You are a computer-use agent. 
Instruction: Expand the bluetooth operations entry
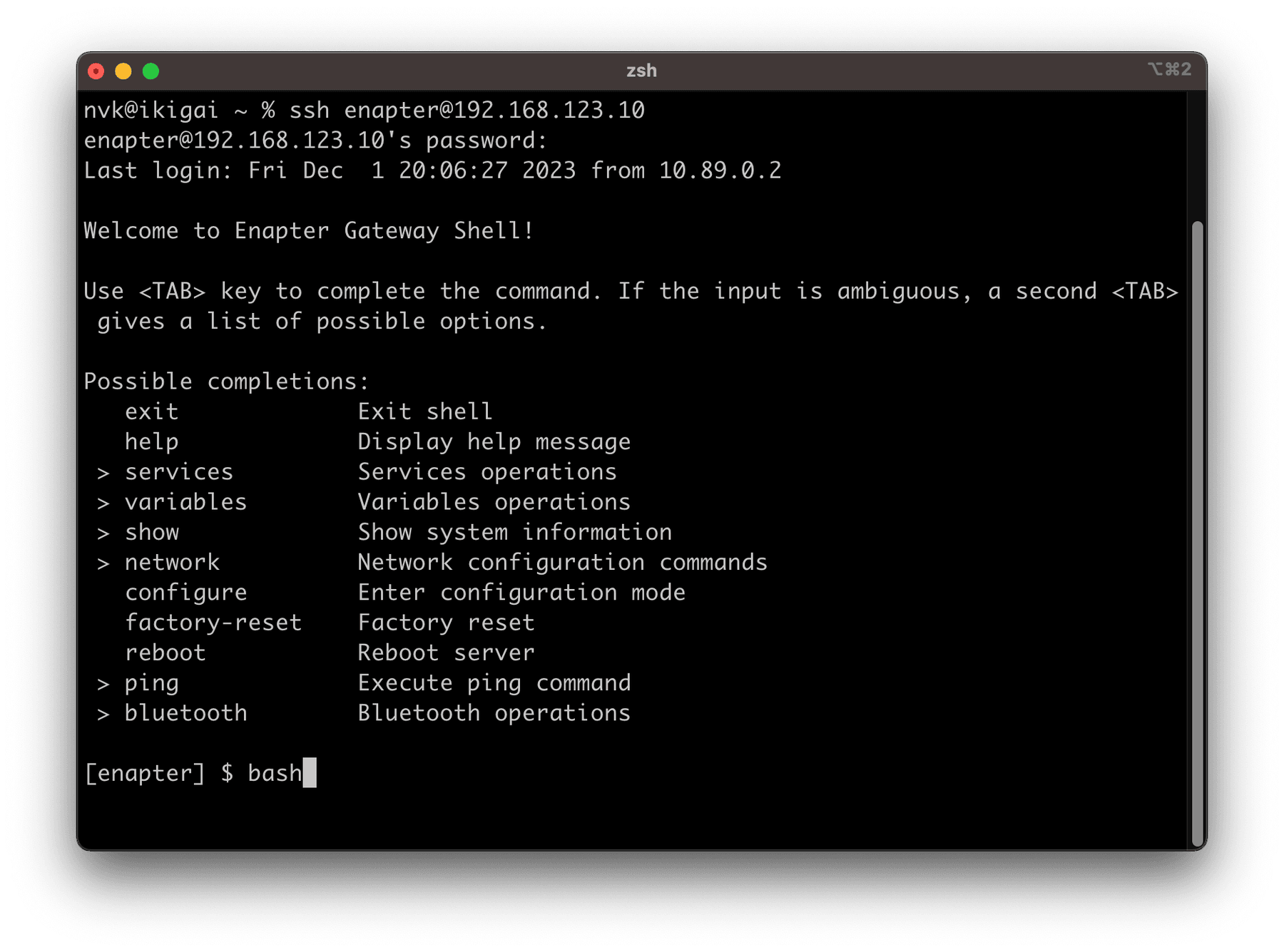(185, 712)
